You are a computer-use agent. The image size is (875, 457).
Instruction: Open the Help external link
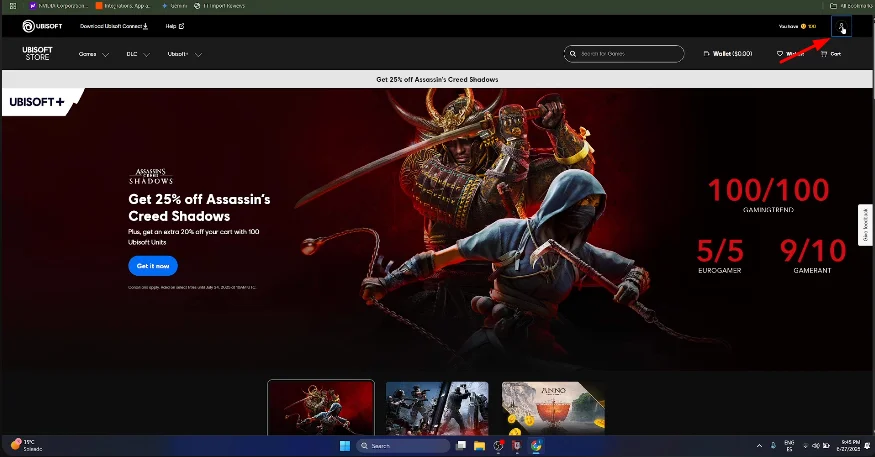[175, 26]
